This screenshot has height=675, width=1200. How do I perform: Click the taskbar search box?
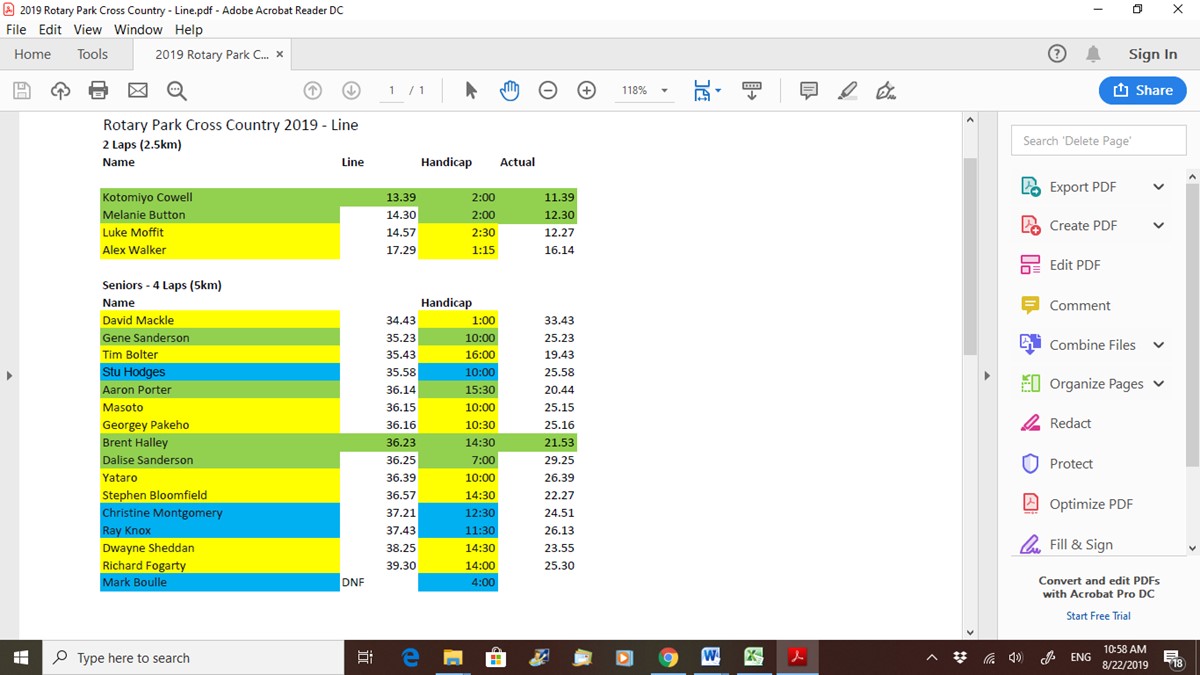[x=193, y=657]
